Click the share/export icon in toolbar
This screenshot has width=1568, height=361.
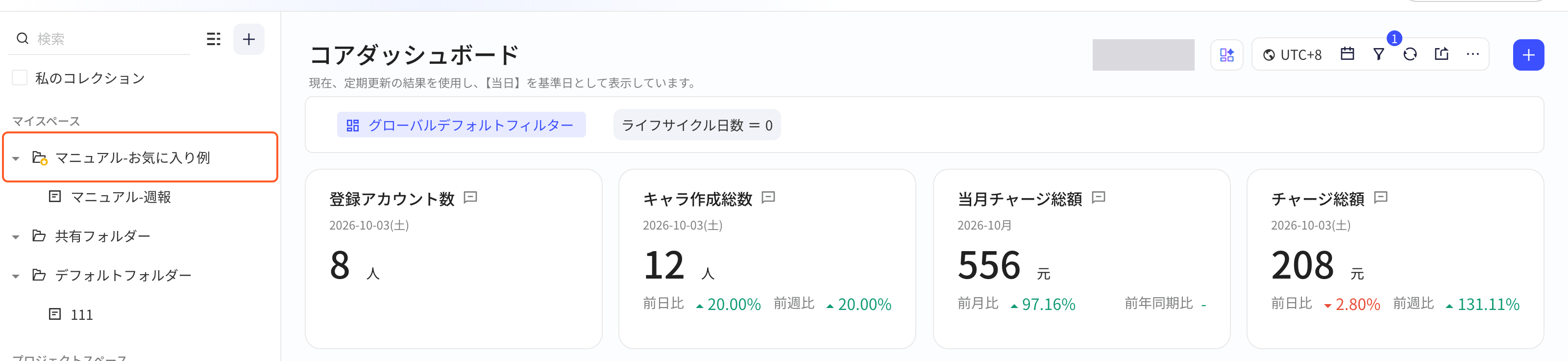pyautogui.click(x=1442, y=54)
